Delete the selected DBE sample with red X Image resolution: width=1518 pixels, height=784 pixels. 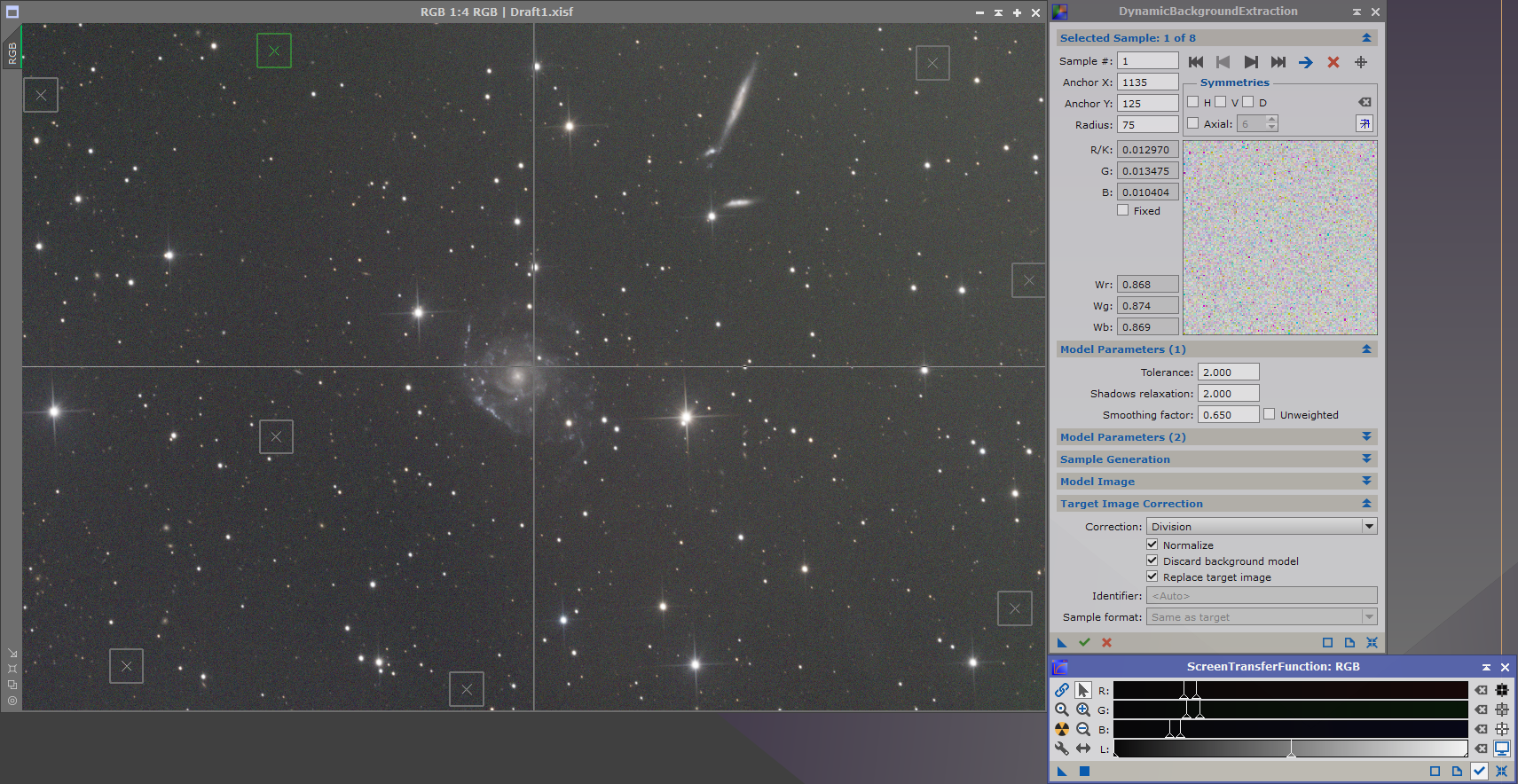click(x=1333, y=62)
